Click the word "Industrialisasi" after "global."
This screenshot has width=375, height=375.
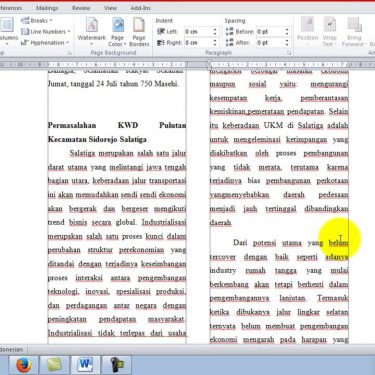coord(164,222)
